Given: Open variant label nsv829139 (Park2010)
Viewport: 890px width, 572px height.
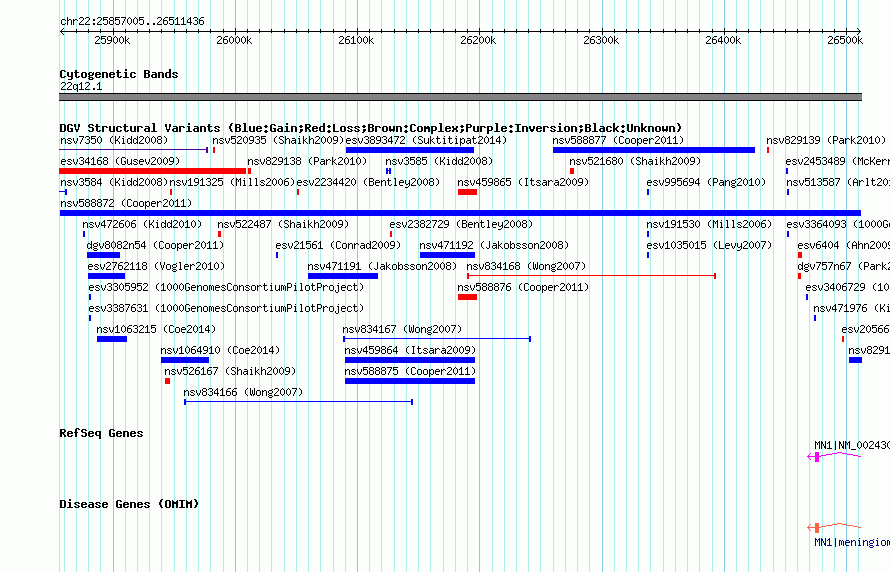Looking at the screenshot, I should pos(826,140).
